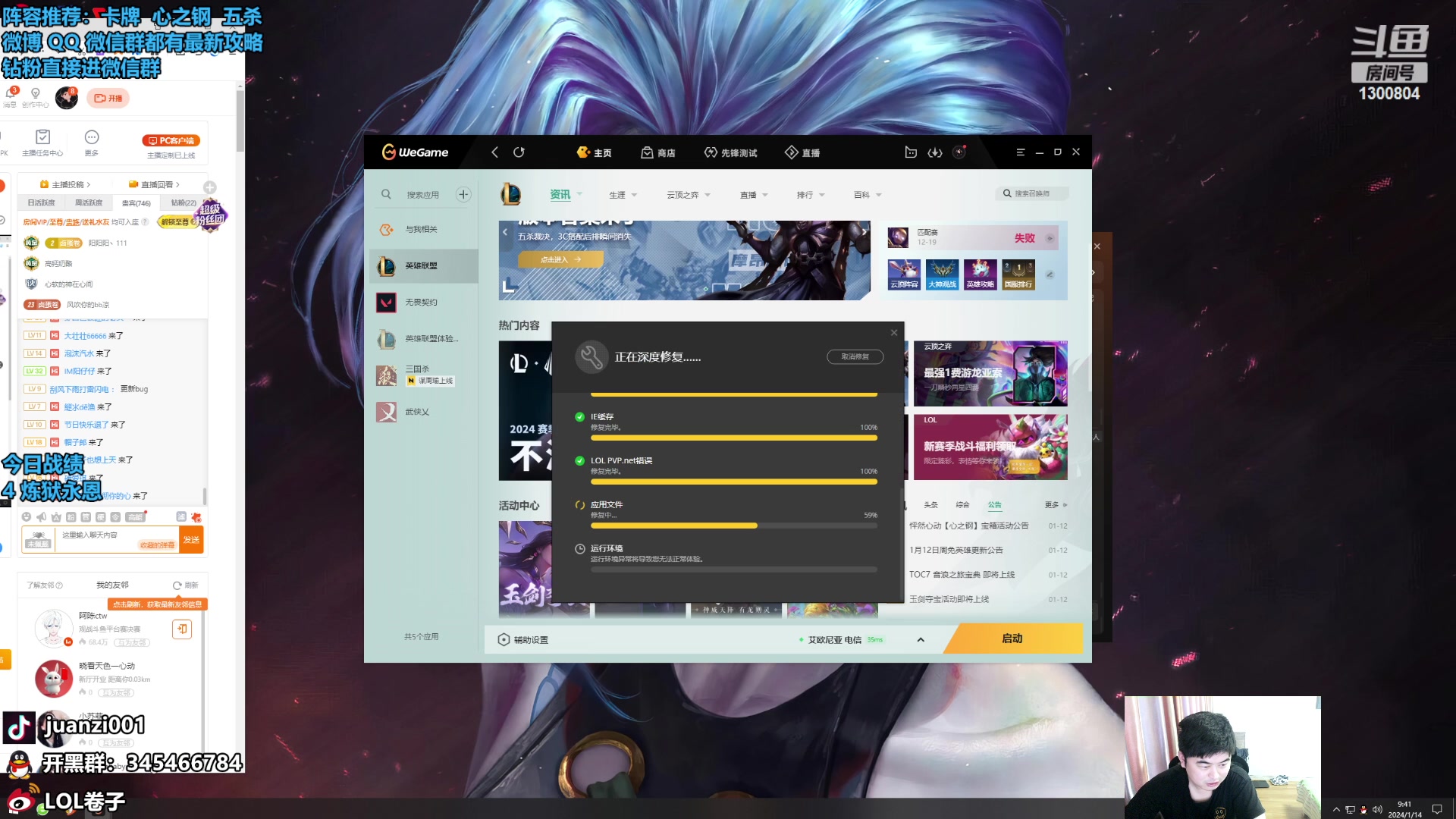Viewport: 1456px width, 819px height.
Task: Click the plus icon to add an app
Action: click(x=463, y=194)
